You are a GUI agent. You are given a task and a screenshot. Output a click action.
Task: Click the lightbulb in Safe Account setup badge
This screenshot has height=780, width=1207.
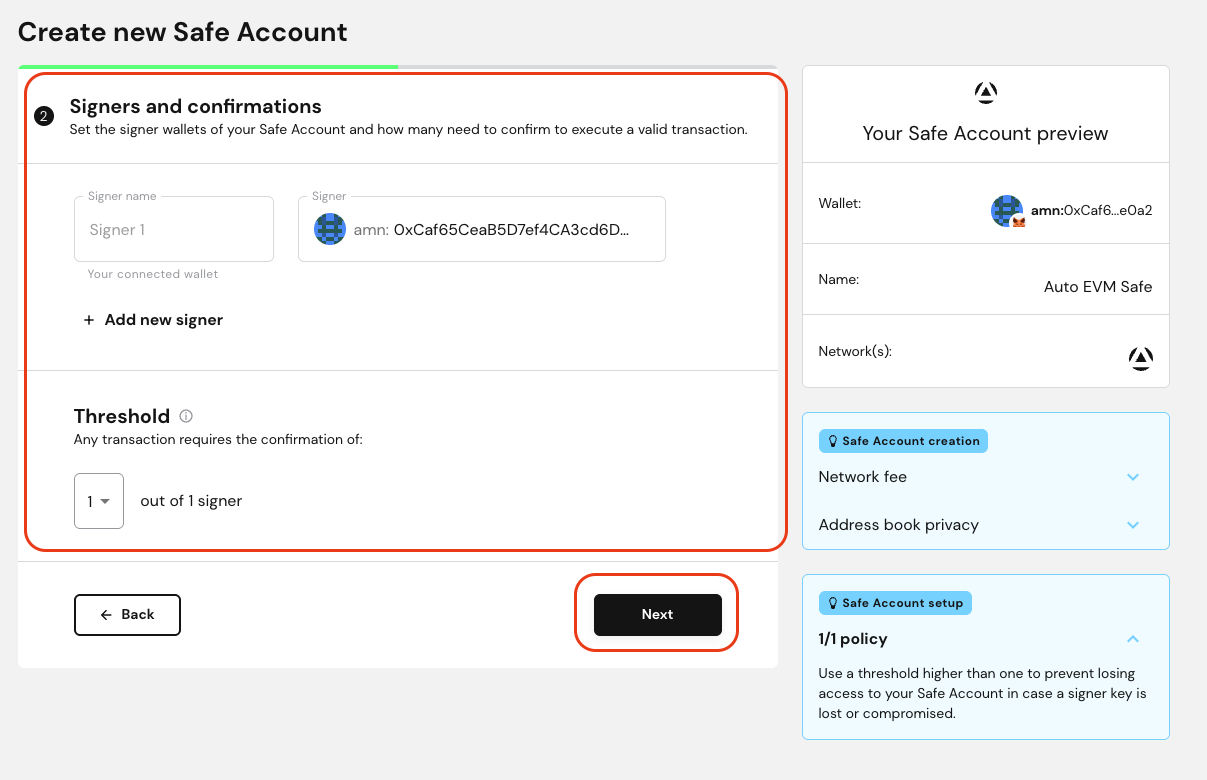point(831,603)
